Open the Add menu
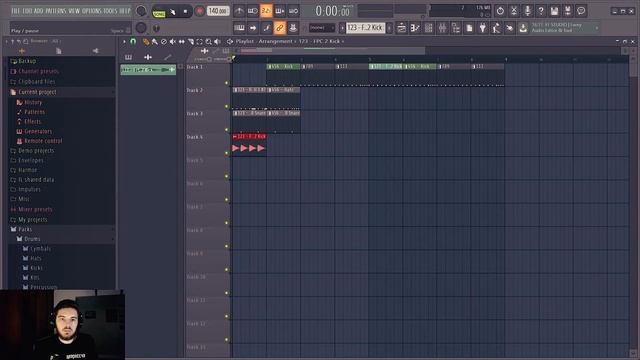The height and width of the screenshot is (360, 640). 39,11
